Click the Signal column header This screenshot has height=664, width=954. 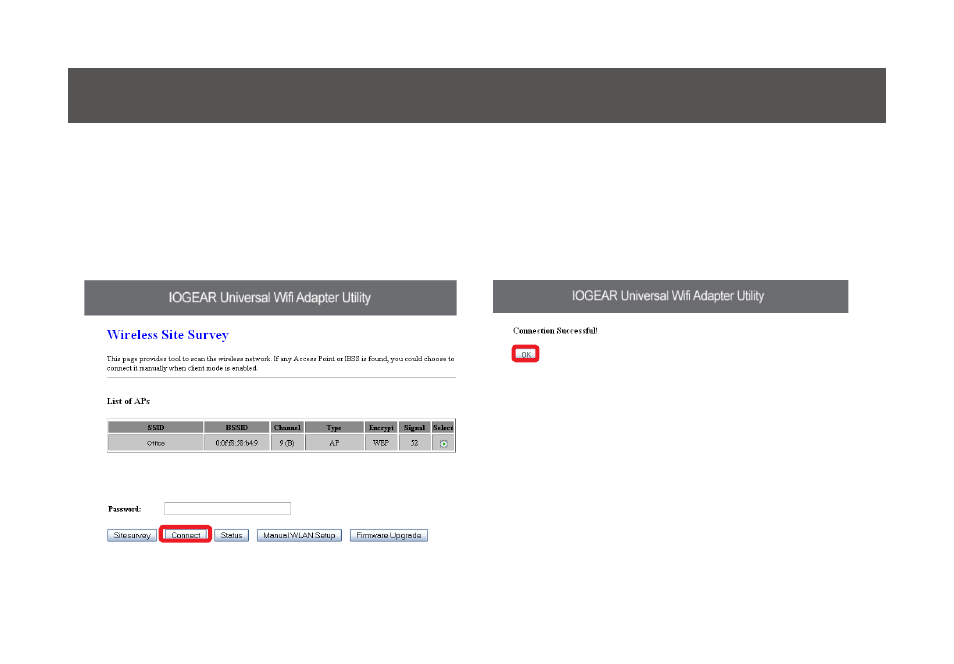pyautogui.click(x=414, y=427)
